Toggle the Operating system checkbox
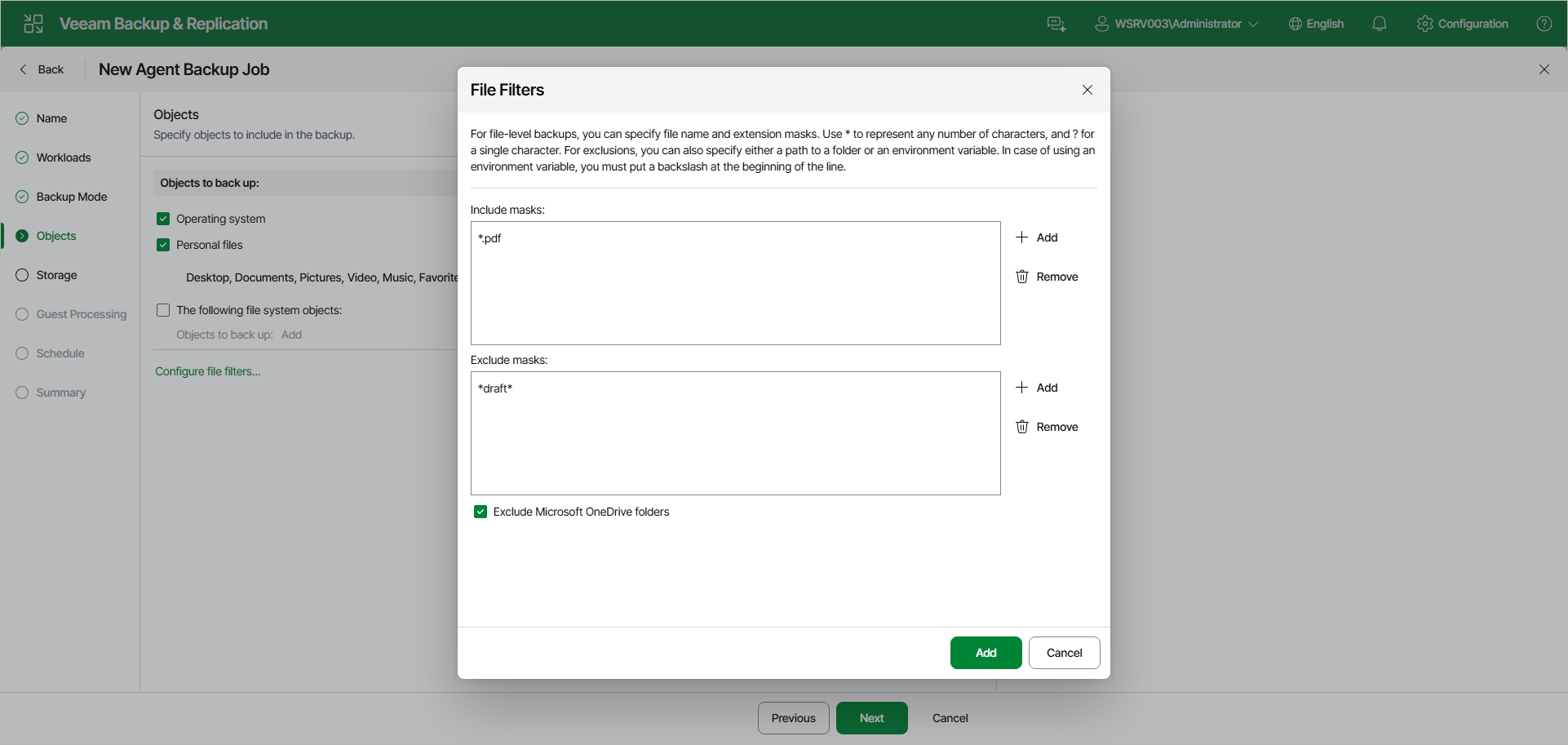The image size is (1568, 745). (x=163, y=219)
